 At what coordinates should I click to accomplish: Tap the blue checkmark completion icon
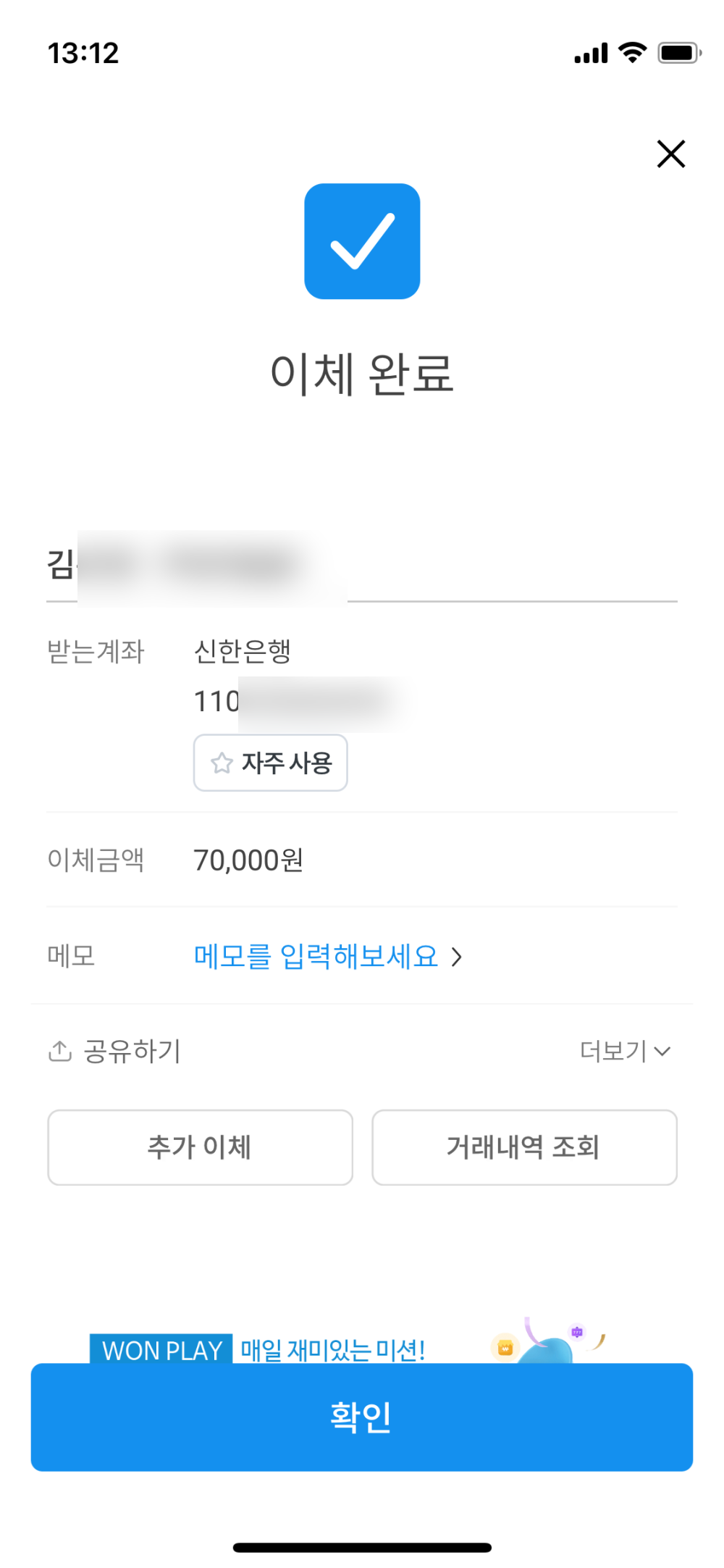click(362, 241)
